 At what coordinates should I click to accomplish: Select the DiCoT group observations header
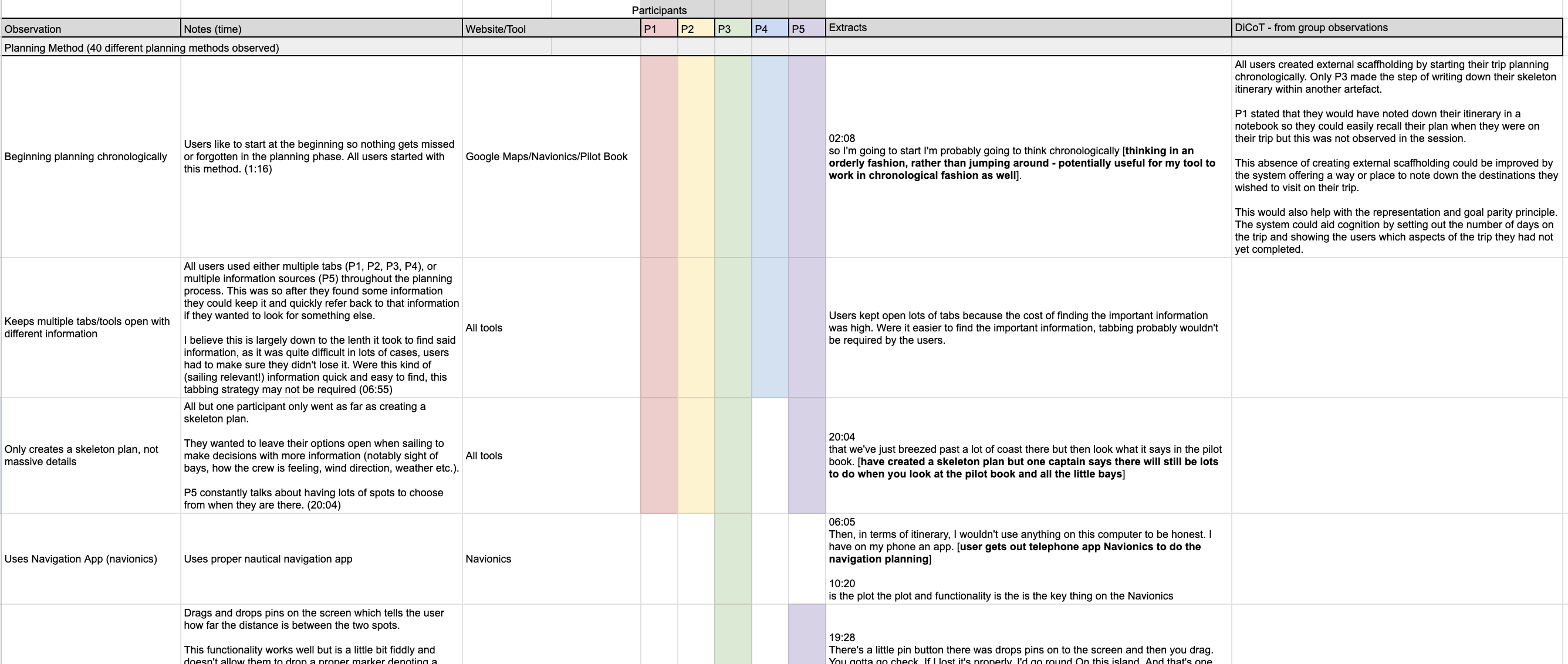[1397, 28]
